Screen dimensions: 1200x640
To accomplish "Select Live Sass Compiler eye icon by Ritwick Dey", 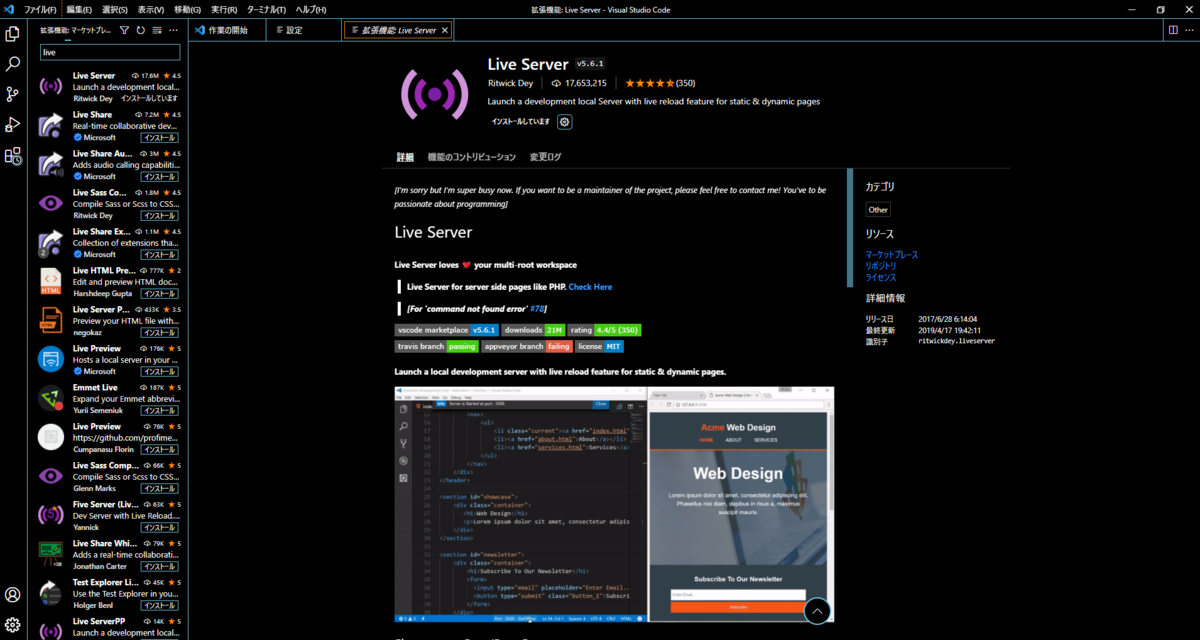I will (x=51, y=203).
